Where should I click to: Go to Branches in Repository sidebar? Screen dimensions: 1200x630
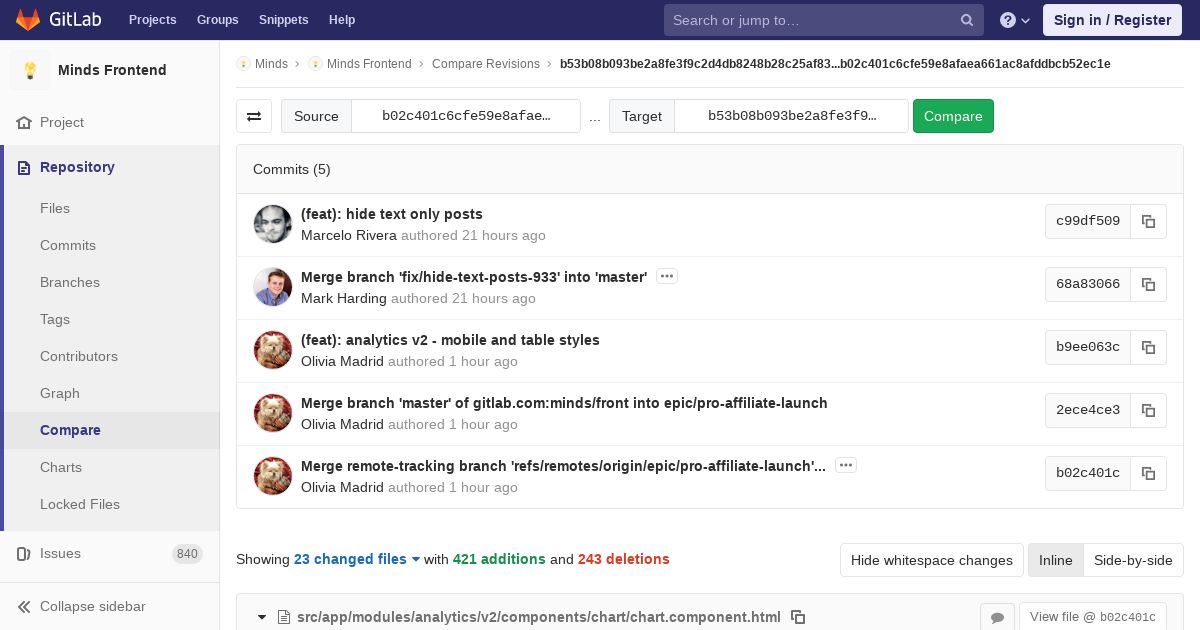pyautogui.click(x=70, y=282)
